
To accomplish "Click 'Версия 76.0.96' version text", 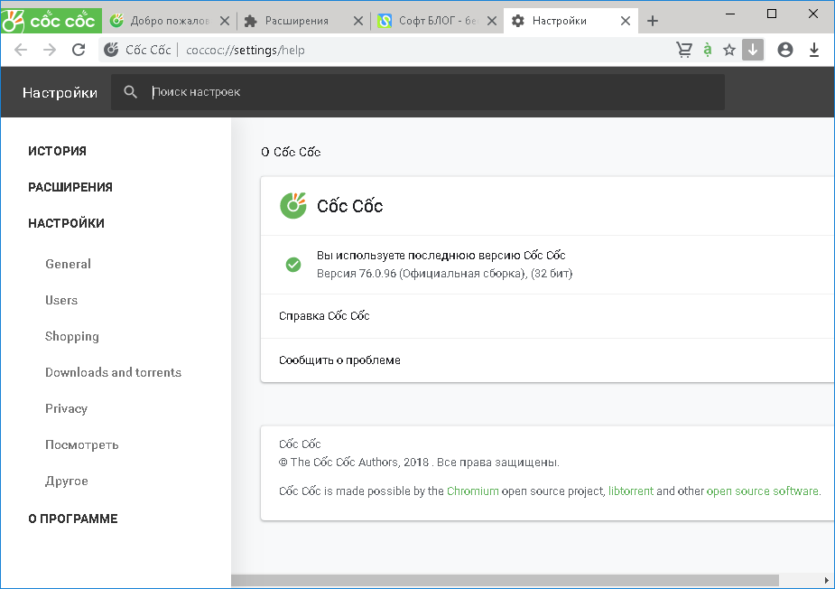I will click(444, 274).
